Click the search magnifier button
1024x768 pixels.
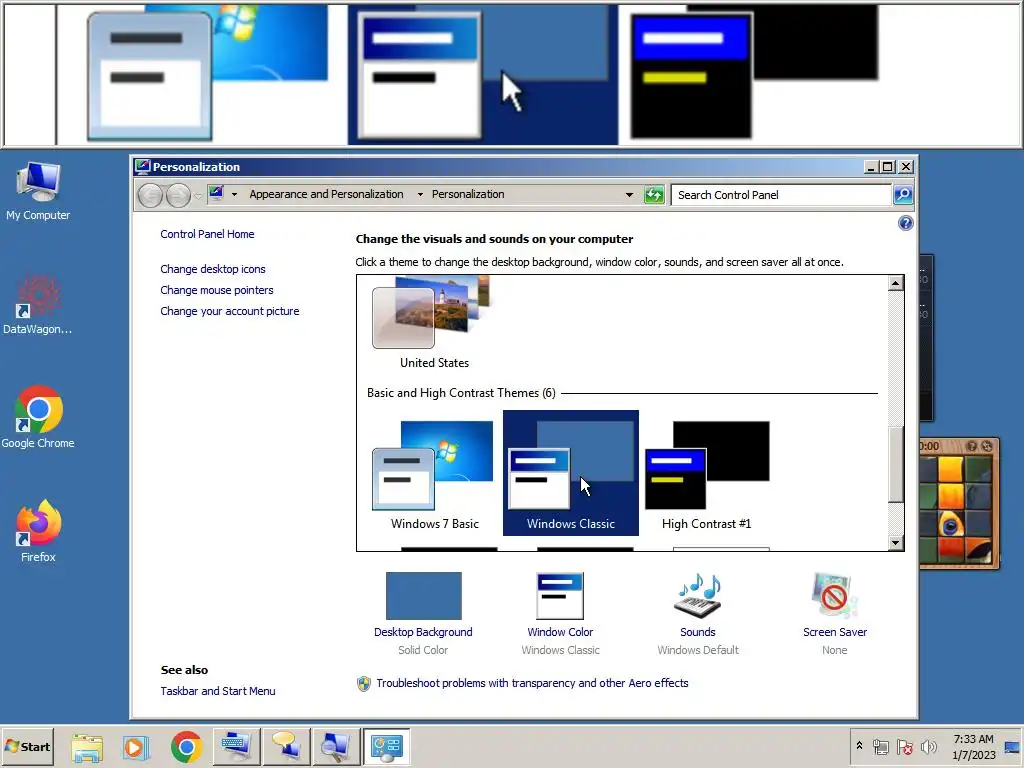pos(903,195)
